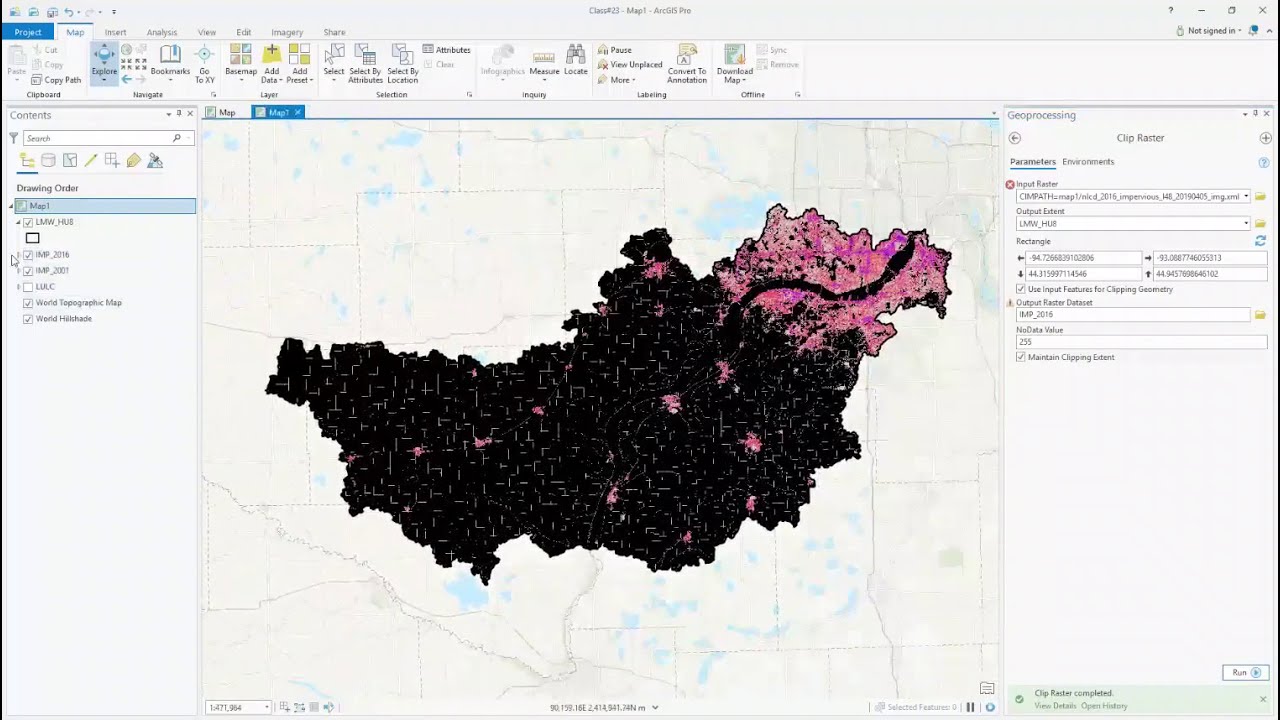This screenshot has width=1280, height=720.
Task: Click View Unplaced labels
Action: click(630, 65)
